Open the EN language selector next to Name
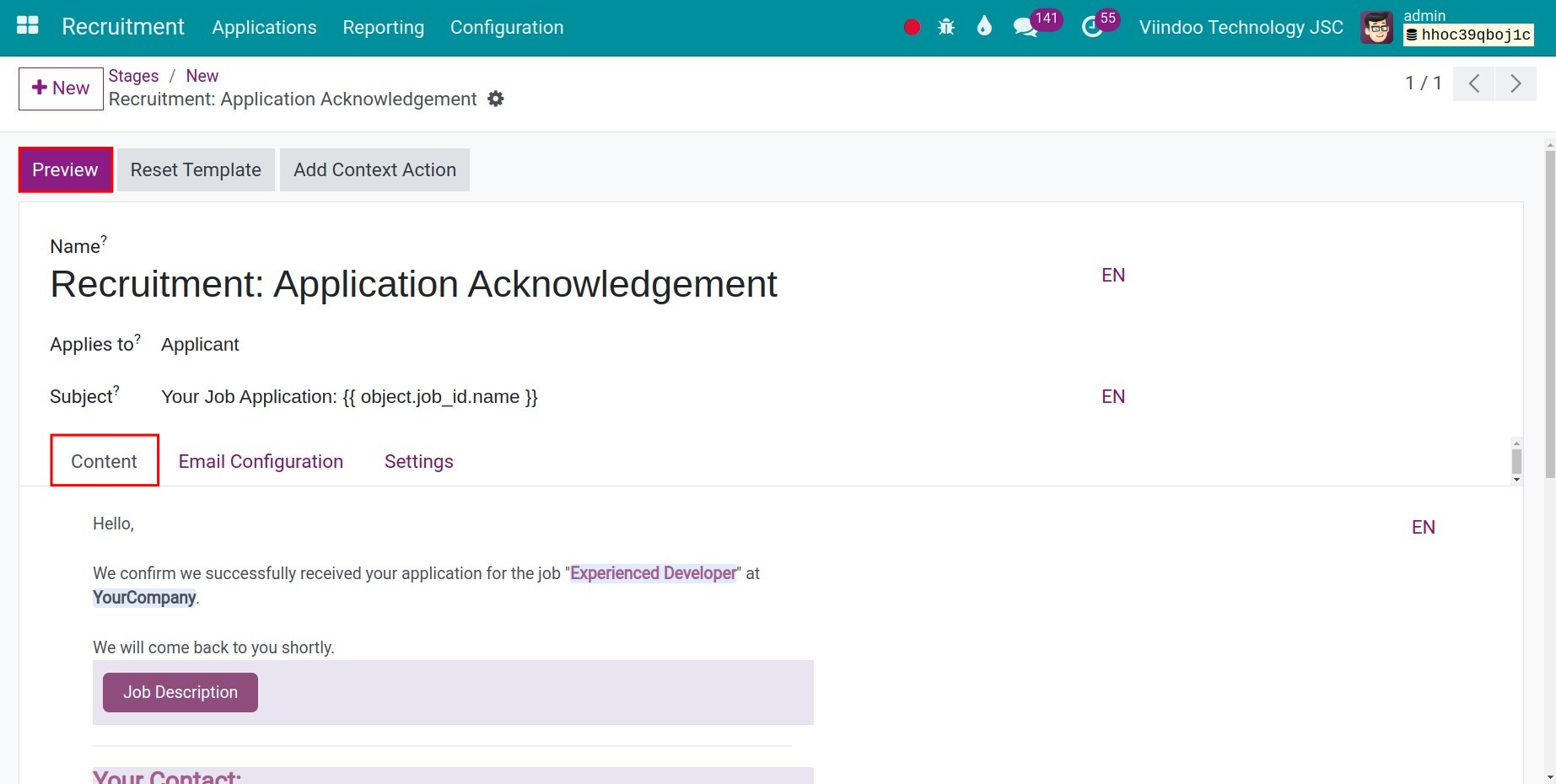The width and height of the screenshot is (1556, 784). point(1113,274)
